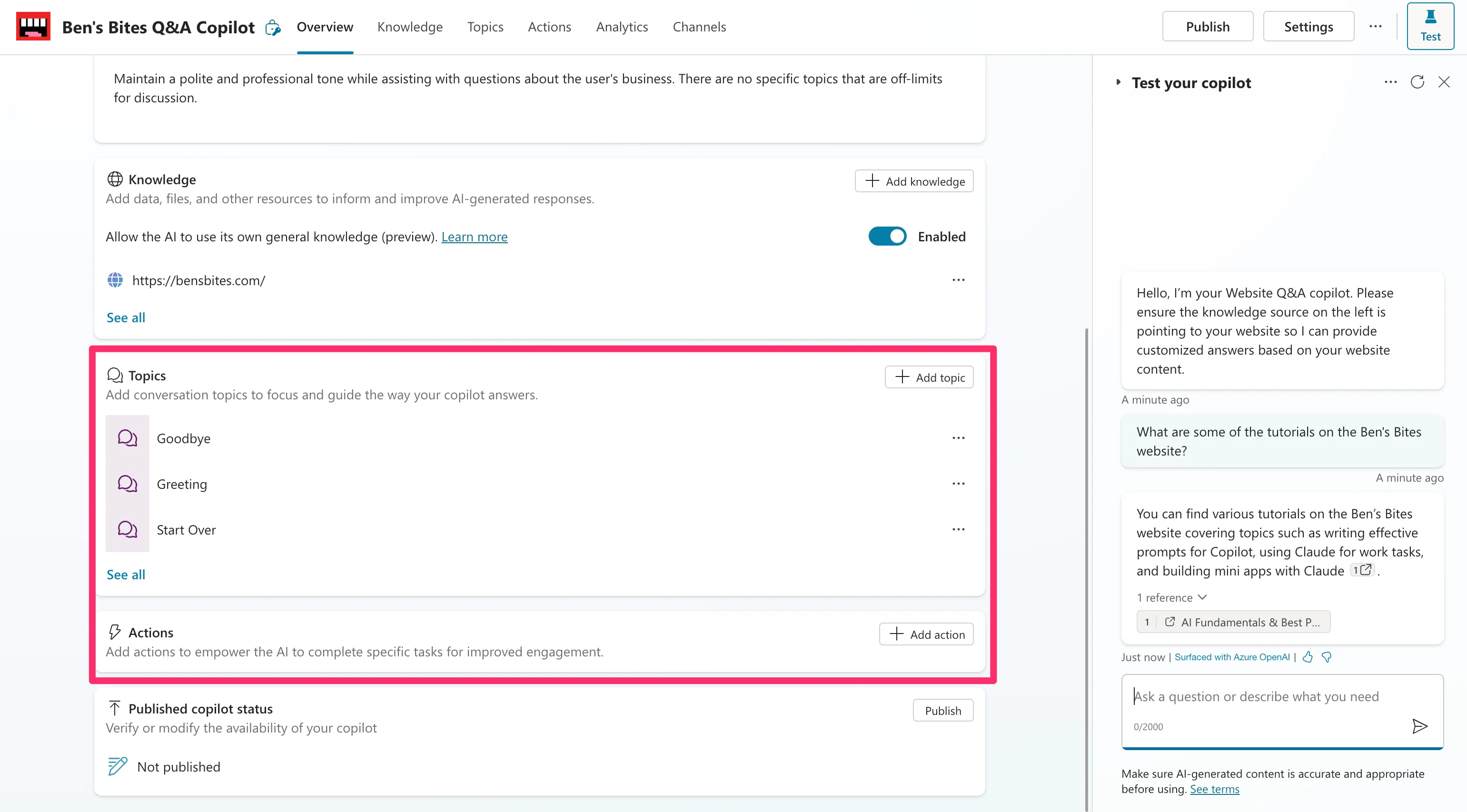Image resolution: width=1467 pixels, height=812 pixels.
Task: Expand the Test your copilot triangle
Action: [1119, 82]
